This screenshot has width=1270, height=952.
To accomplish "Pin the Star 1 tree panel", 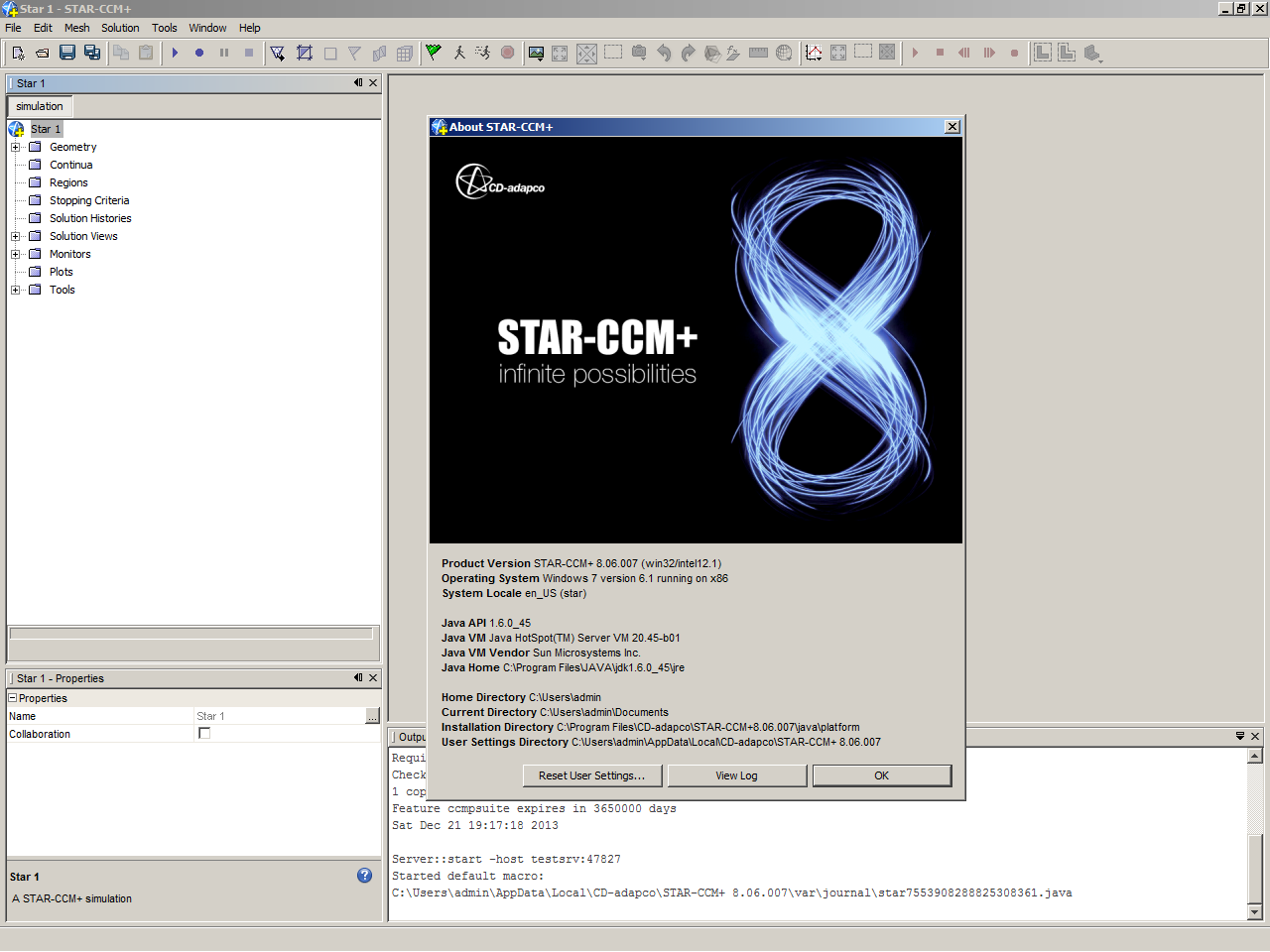I will 358,83.
